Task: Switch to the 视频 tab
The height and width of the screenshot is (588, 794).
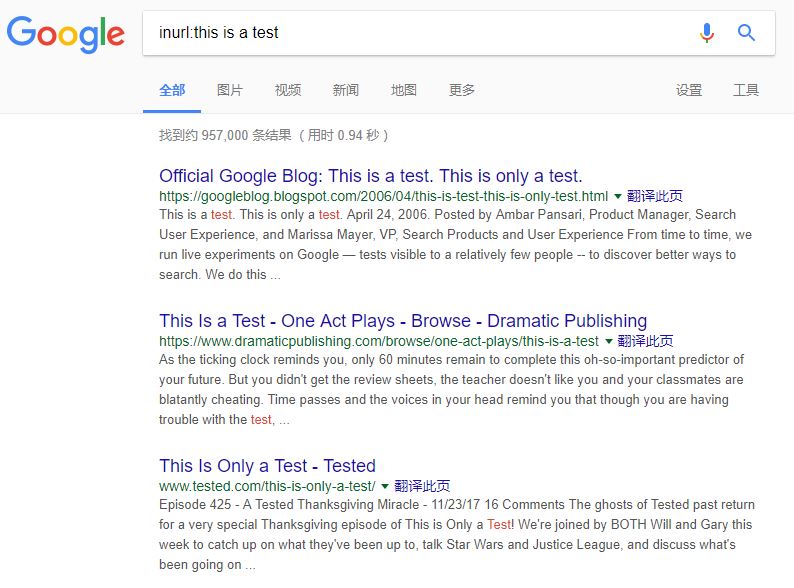Action: point(288,90)
